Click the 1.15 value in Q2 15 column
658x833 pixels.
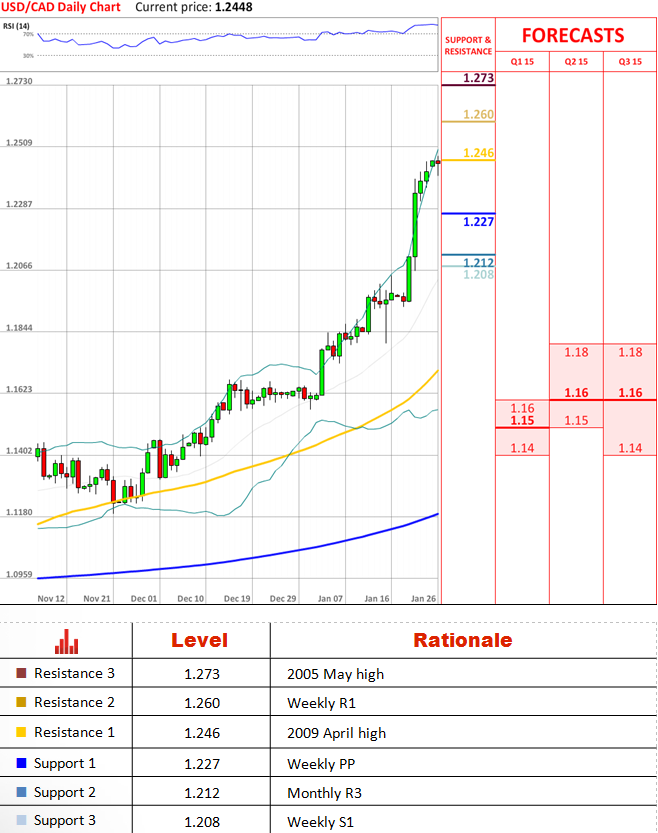576,420
